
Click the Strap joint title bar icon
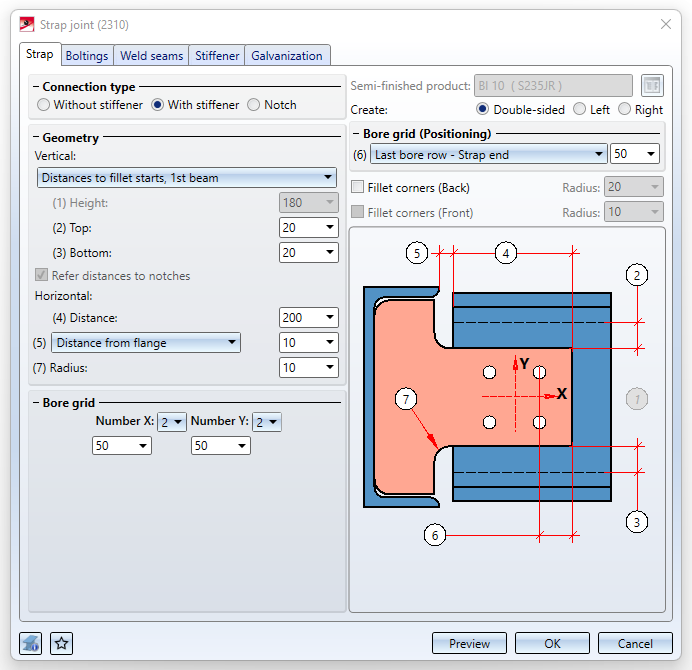[25, 25]
